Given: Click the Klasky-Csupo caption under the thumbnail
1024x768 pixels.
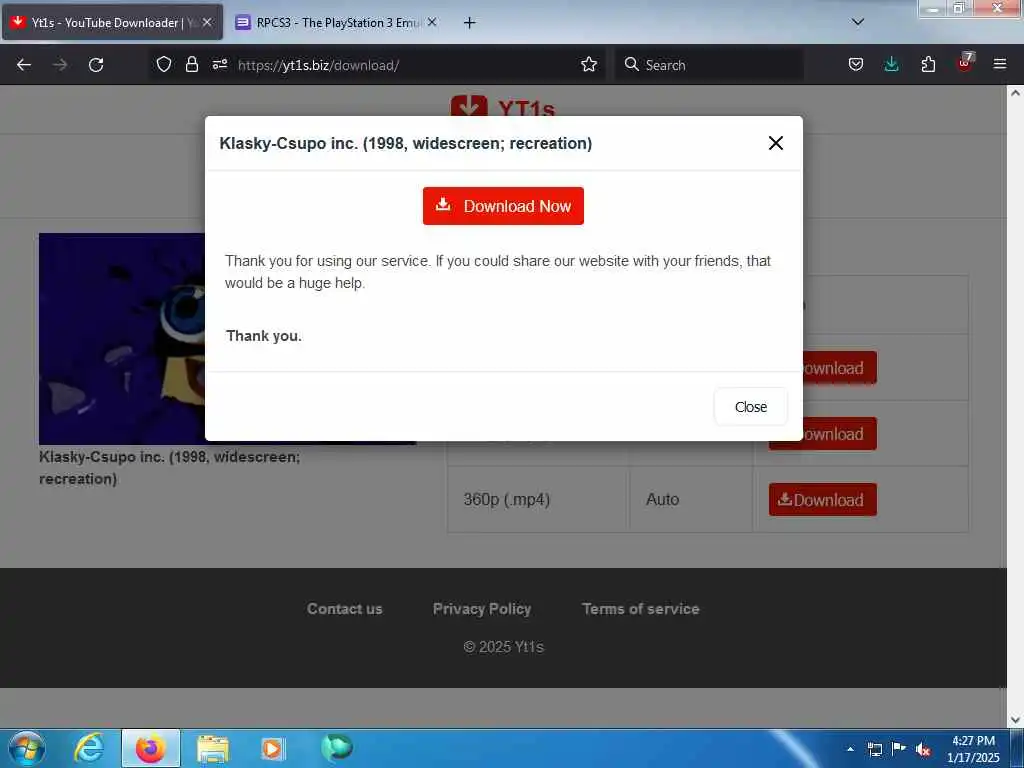Looking at the screenshot, I should click(170, 468).
